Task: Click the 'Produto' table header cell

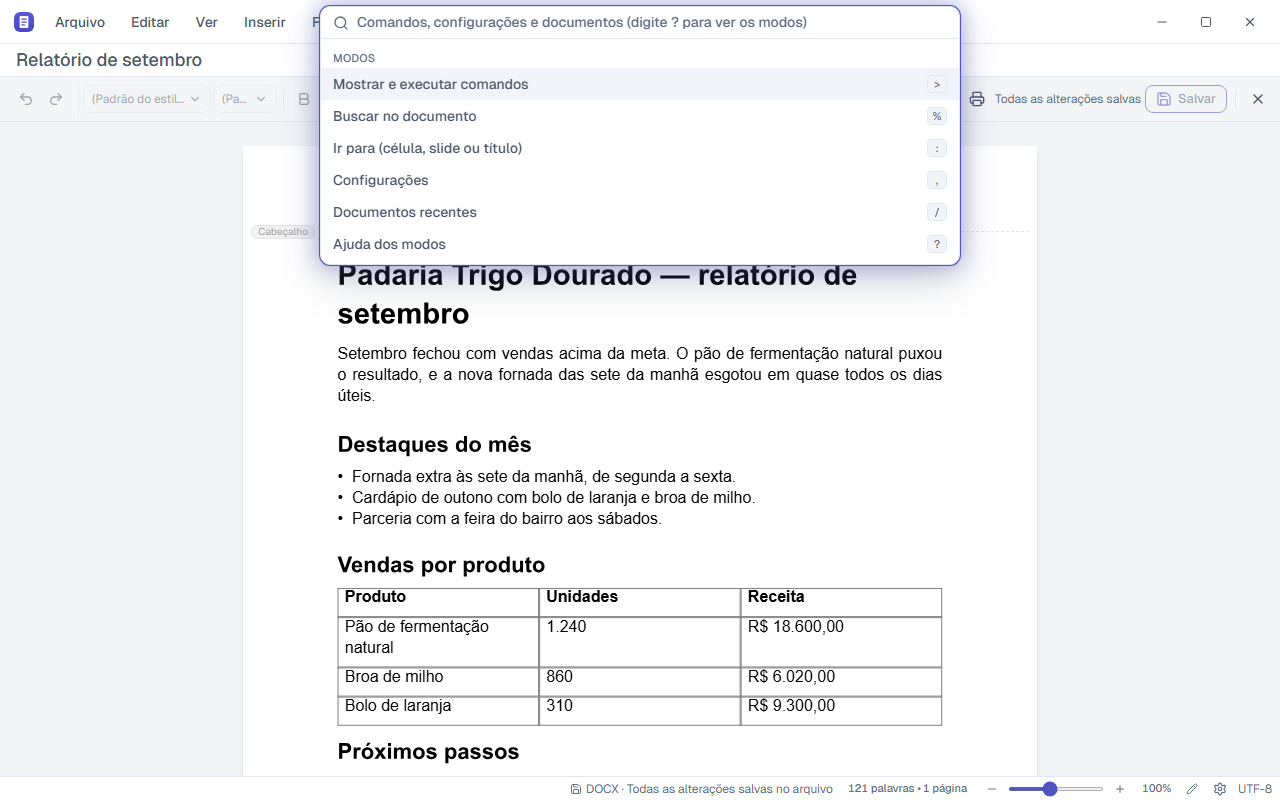Action: pyautogui.click(x=439, y=602)
